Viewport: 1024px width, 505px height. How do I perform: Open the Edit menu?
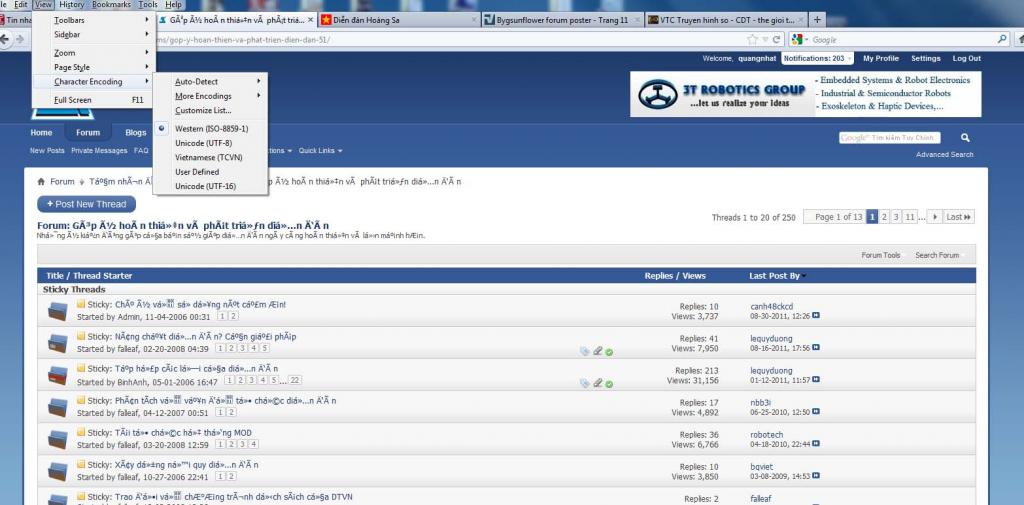coord(21,5)
